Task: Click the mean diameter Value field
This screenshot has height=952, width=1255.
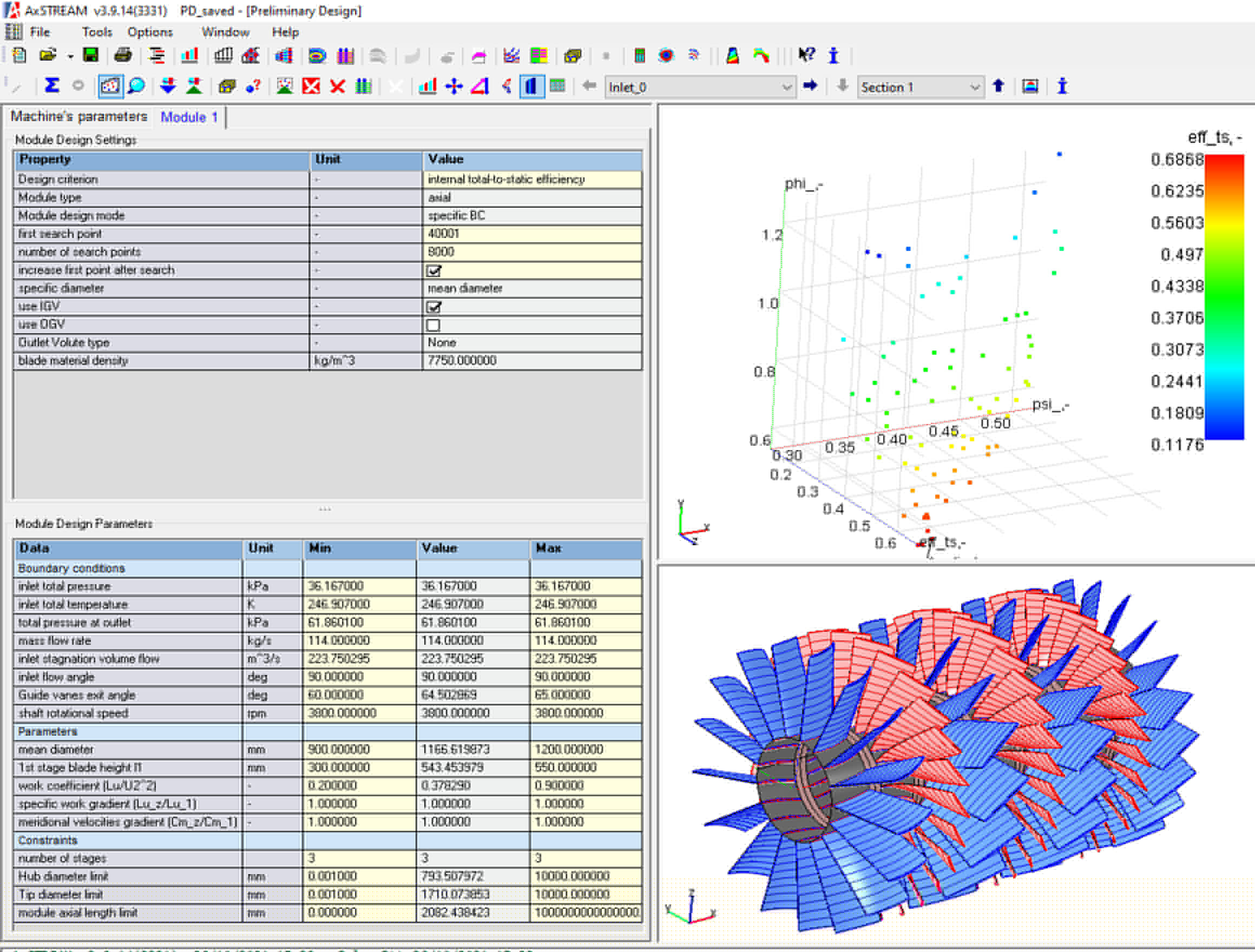Action: coord(472,750)
